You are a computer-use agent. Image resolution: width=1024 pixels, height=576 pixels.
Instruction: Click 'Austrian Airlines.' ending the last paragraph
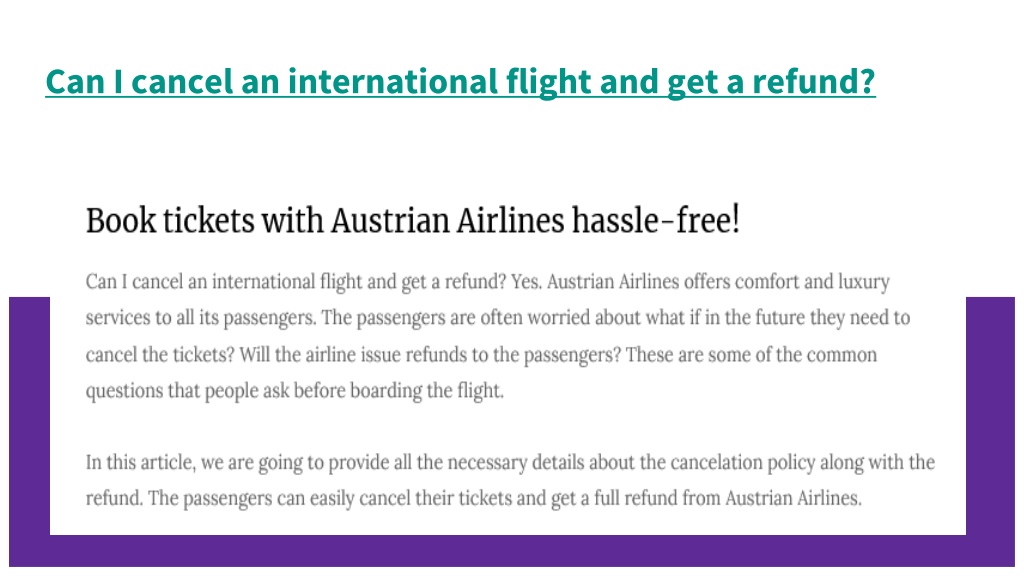[x=793, y=498]
